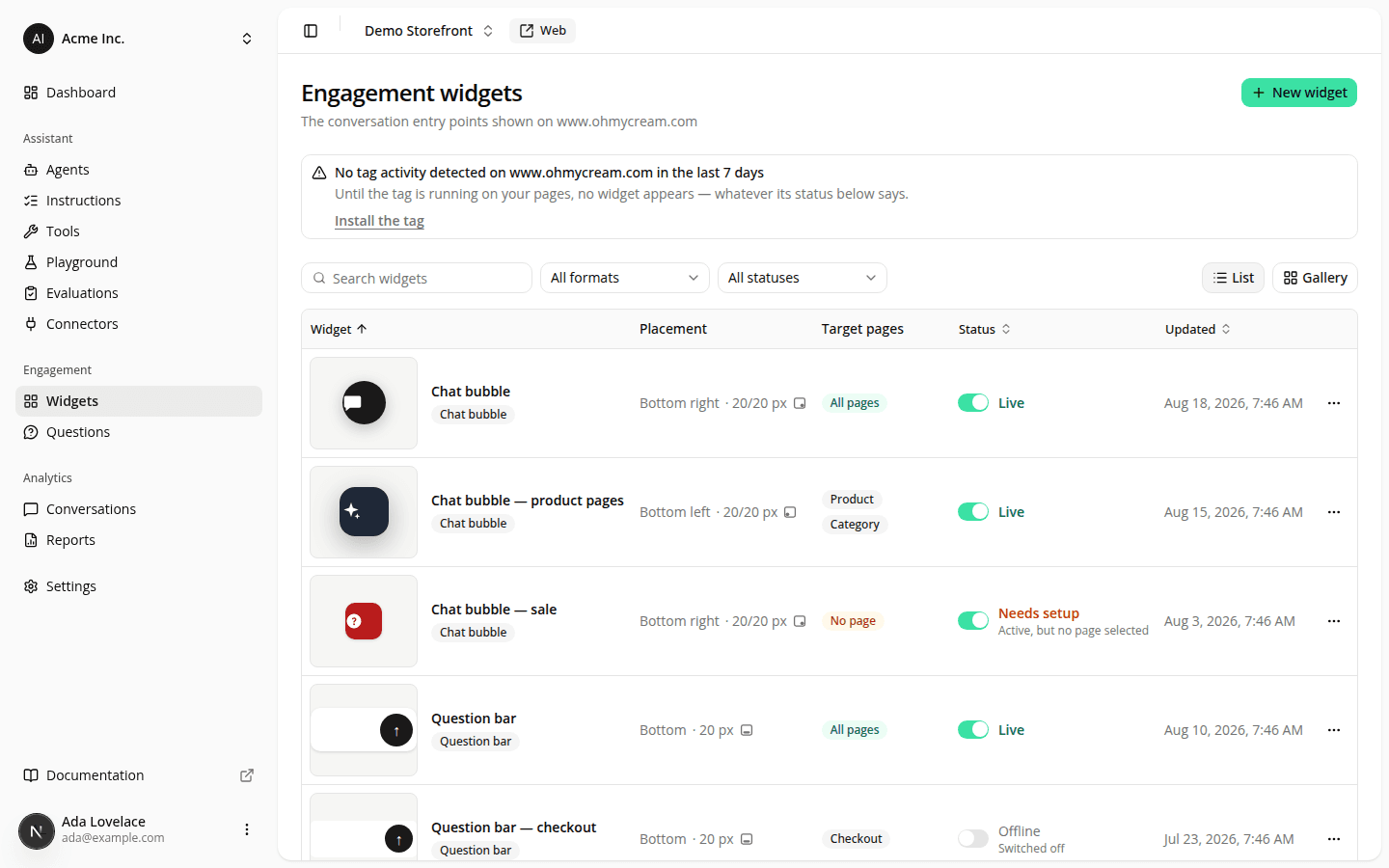Select Widgets in the sidebar

pos(139,401)
